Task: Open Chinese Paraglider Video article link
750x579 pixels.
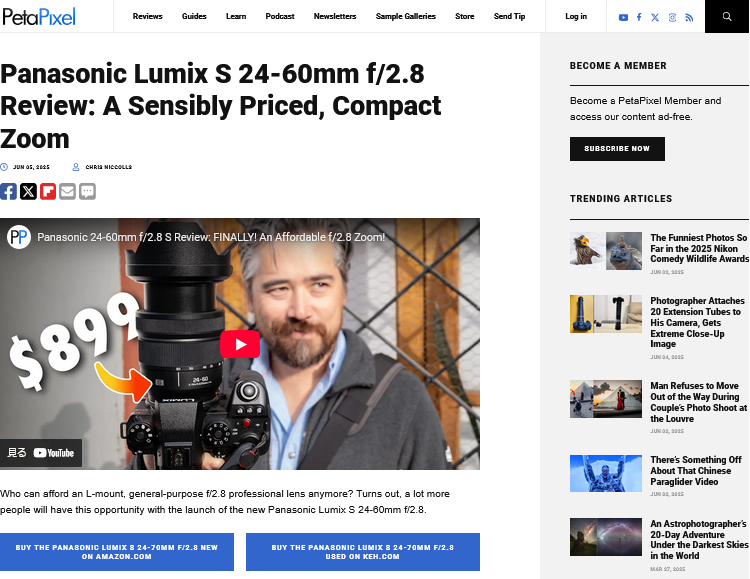Action: coord(695,470)
